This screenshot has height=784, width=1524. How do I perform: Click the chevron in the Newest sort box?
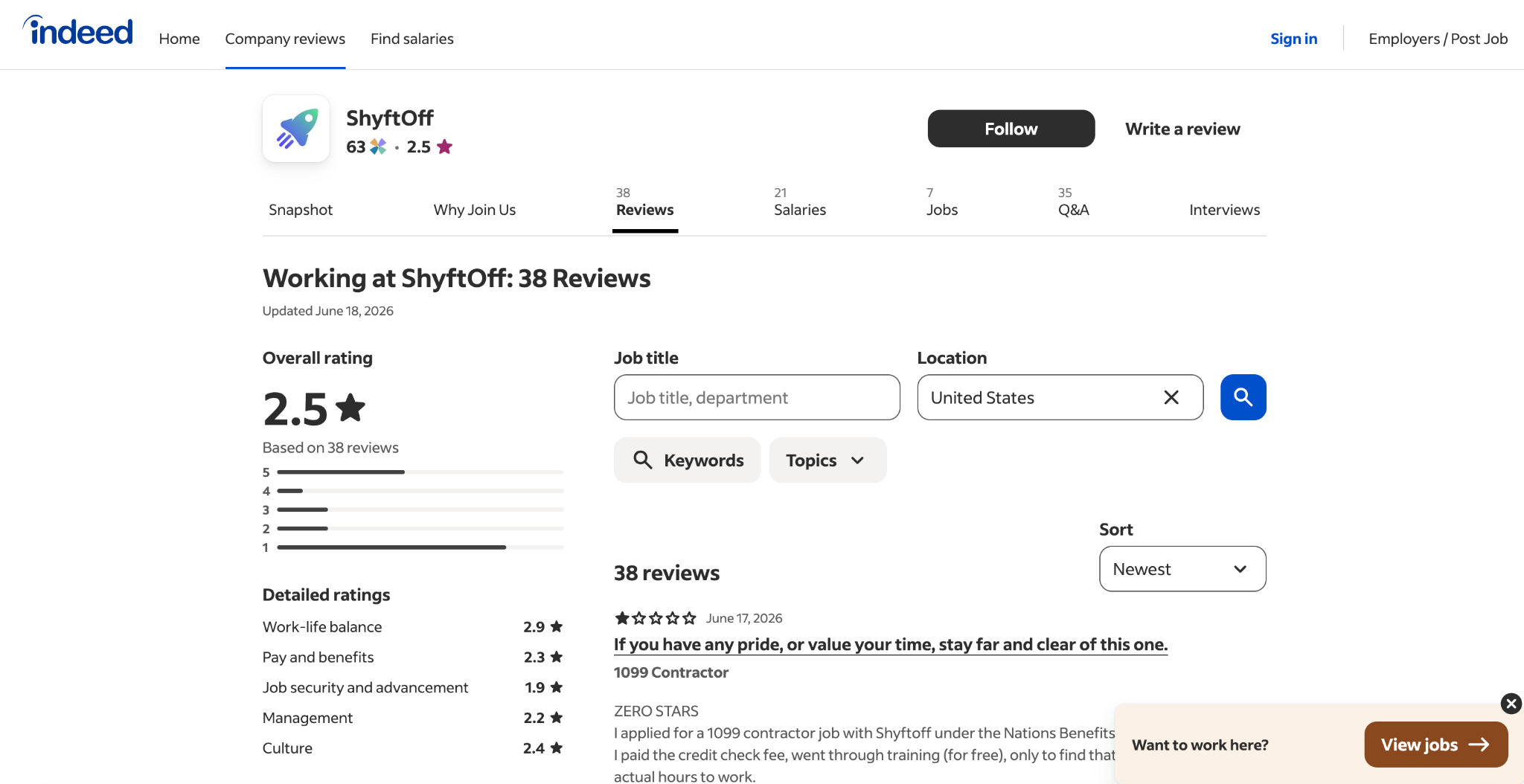1240,569
